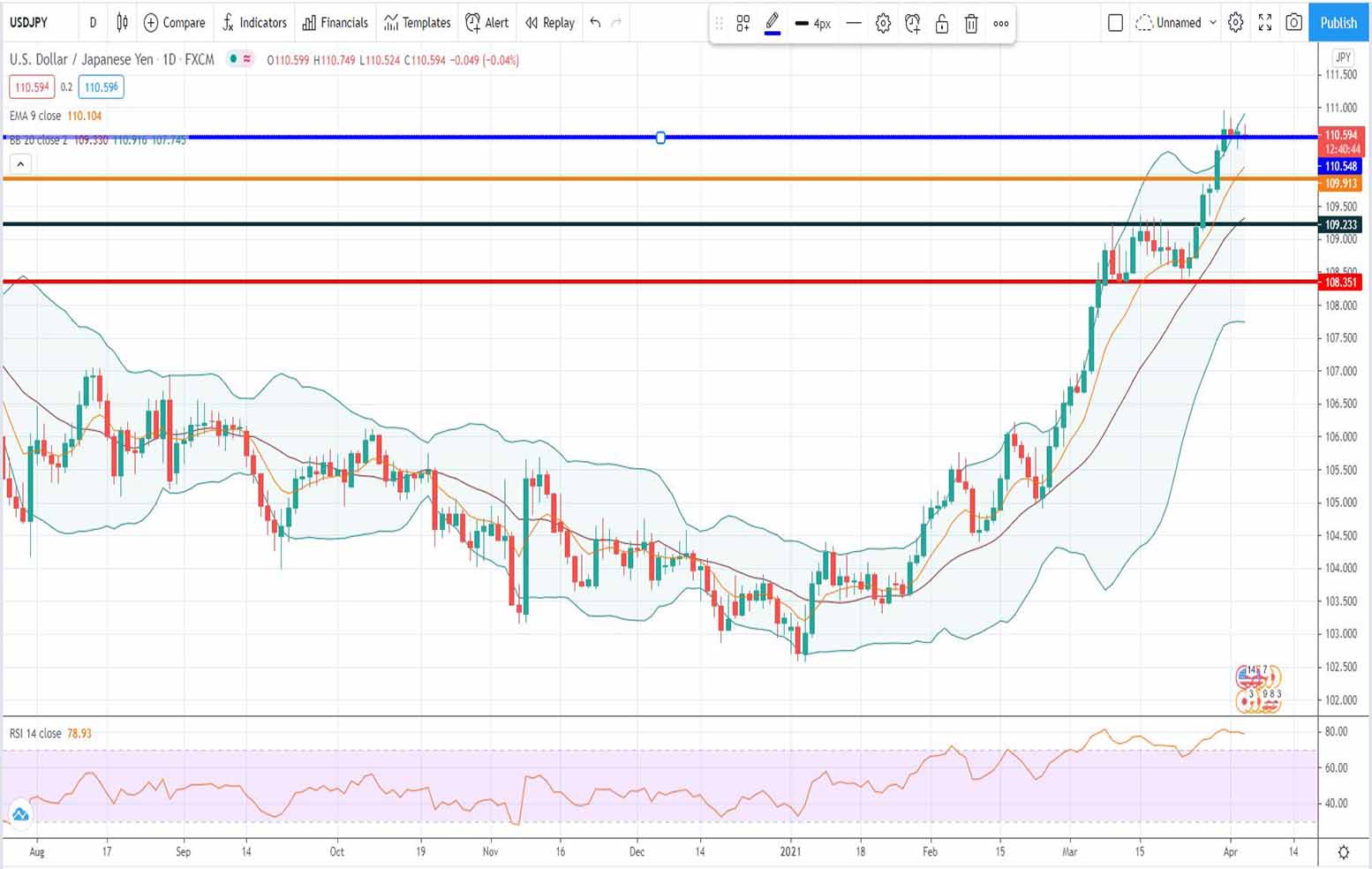The image size is (1372, 869).
Task: Open the candlestick chart style selector
Action: [x=123, y=23]
